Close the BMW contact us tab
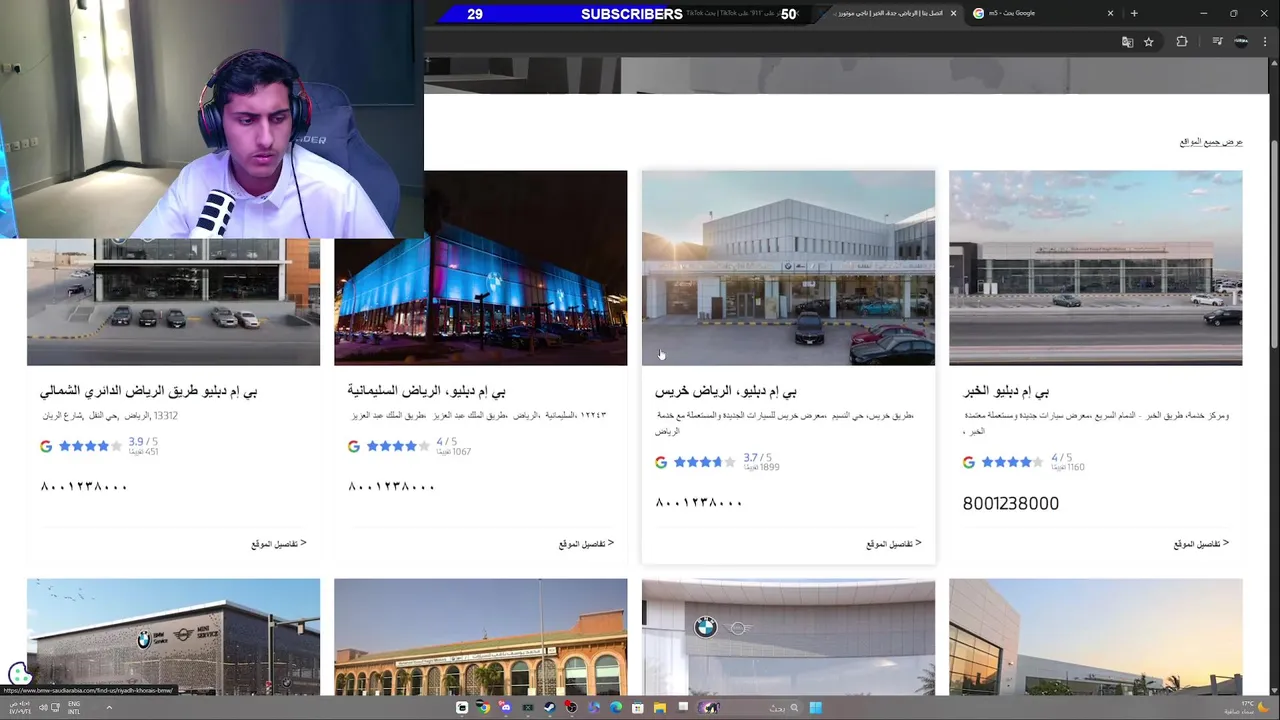Image resolution: width=1280 pixels, height=720 pixels. pyautogui.click(x=953, y=13)
